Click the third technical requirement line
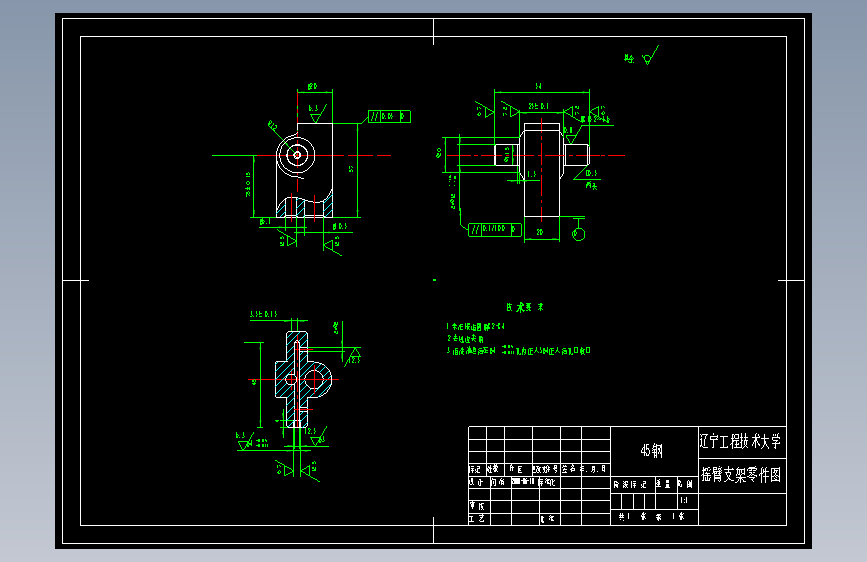Viewport: 867px width, 562px height. click(519, 351)
